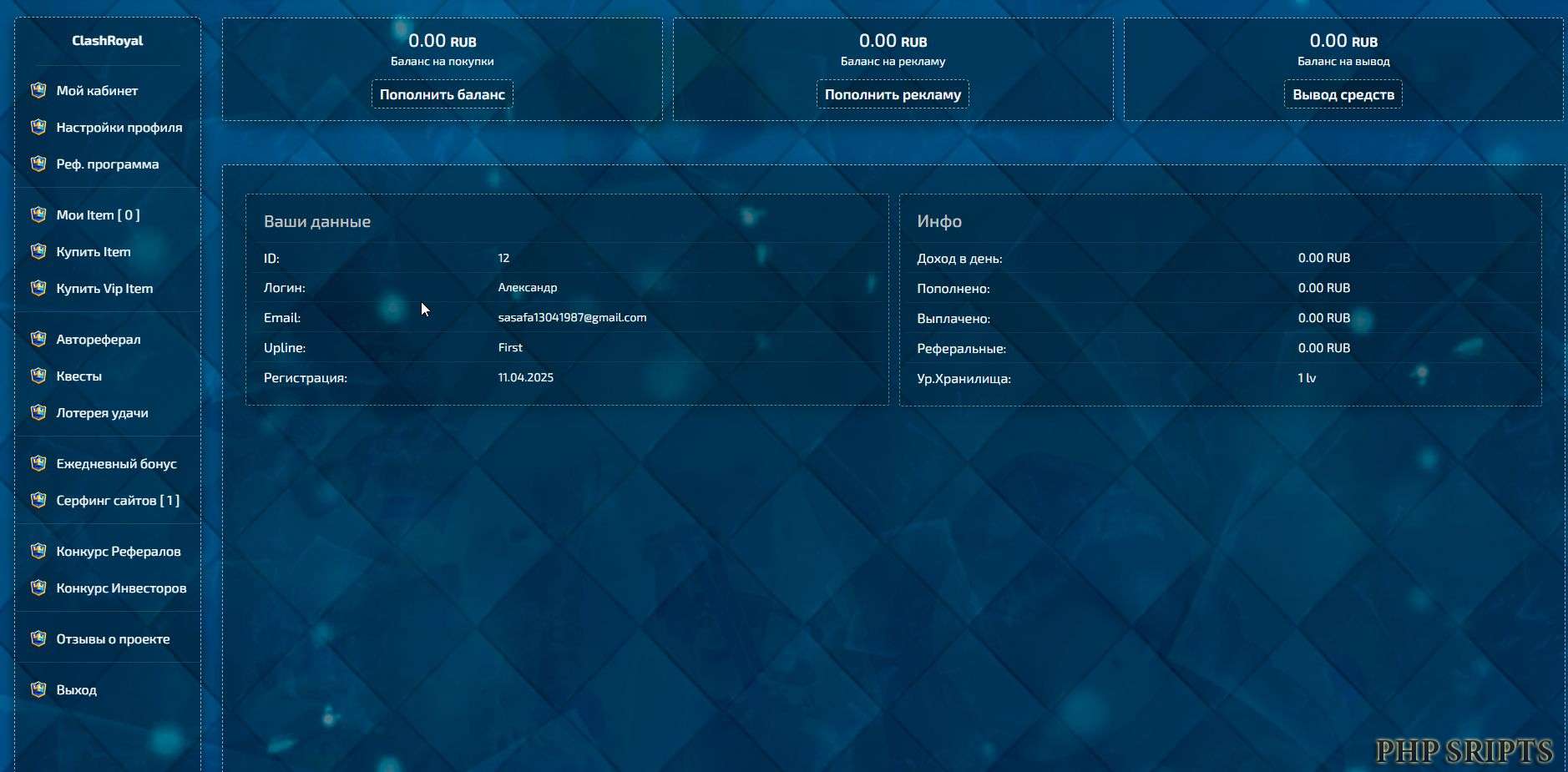Click the shield icon next to Выход
Viewport: 1568px width, 772px height.
coord(38,689)
